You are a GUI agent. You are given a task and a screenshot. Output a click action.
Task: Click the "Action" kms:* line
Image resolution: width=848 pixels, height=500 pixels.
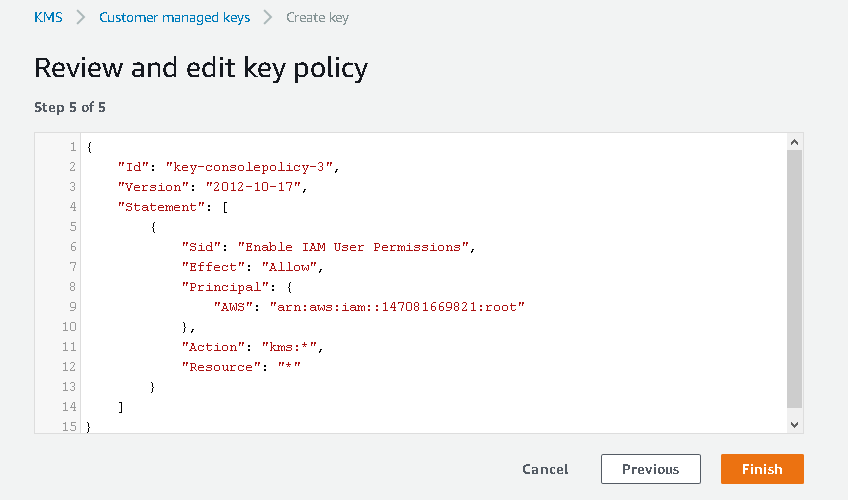coord(252,347)
